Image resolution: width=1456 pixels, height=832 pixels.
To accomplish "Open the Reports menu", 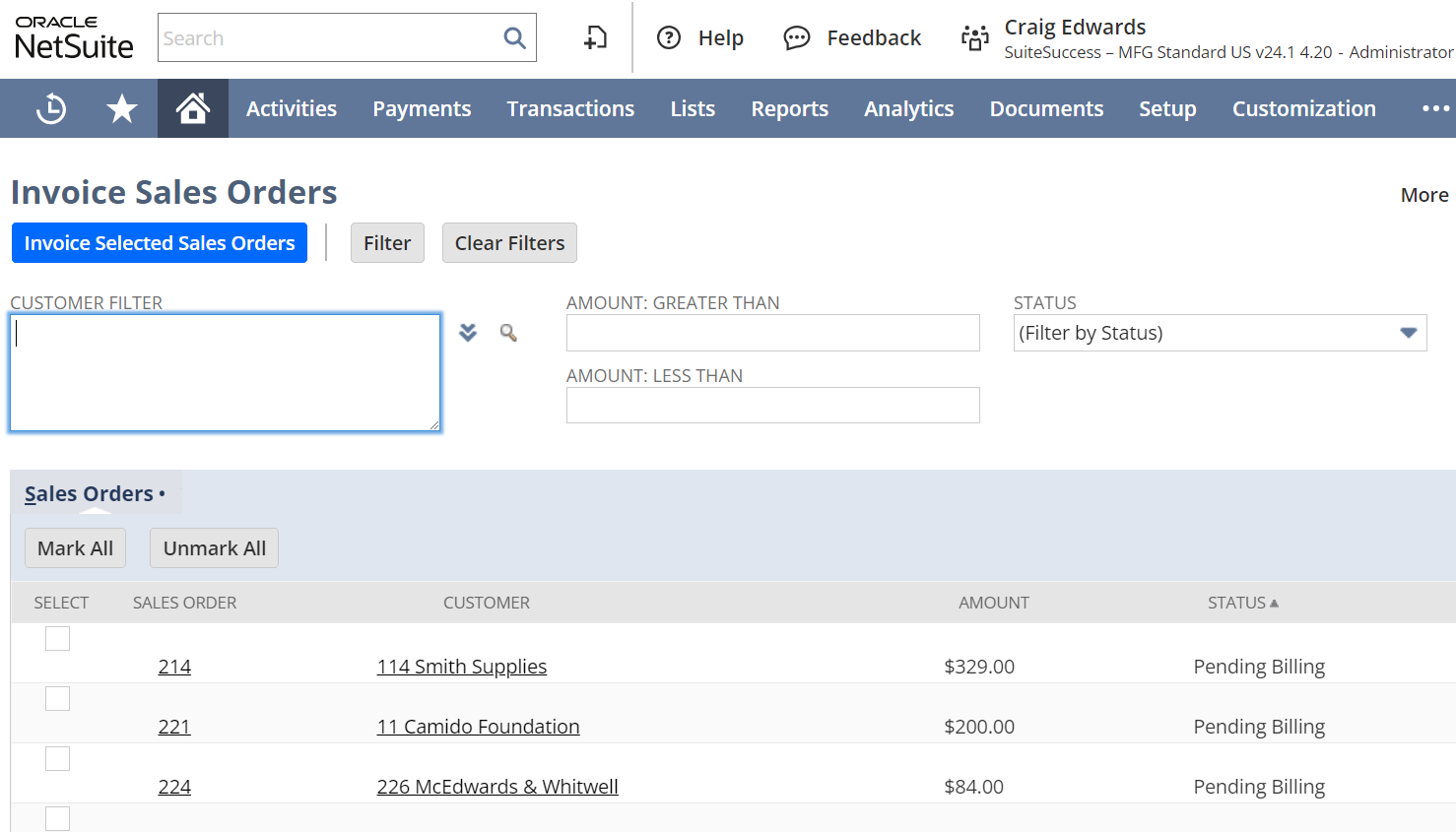I will click(790, 108).
